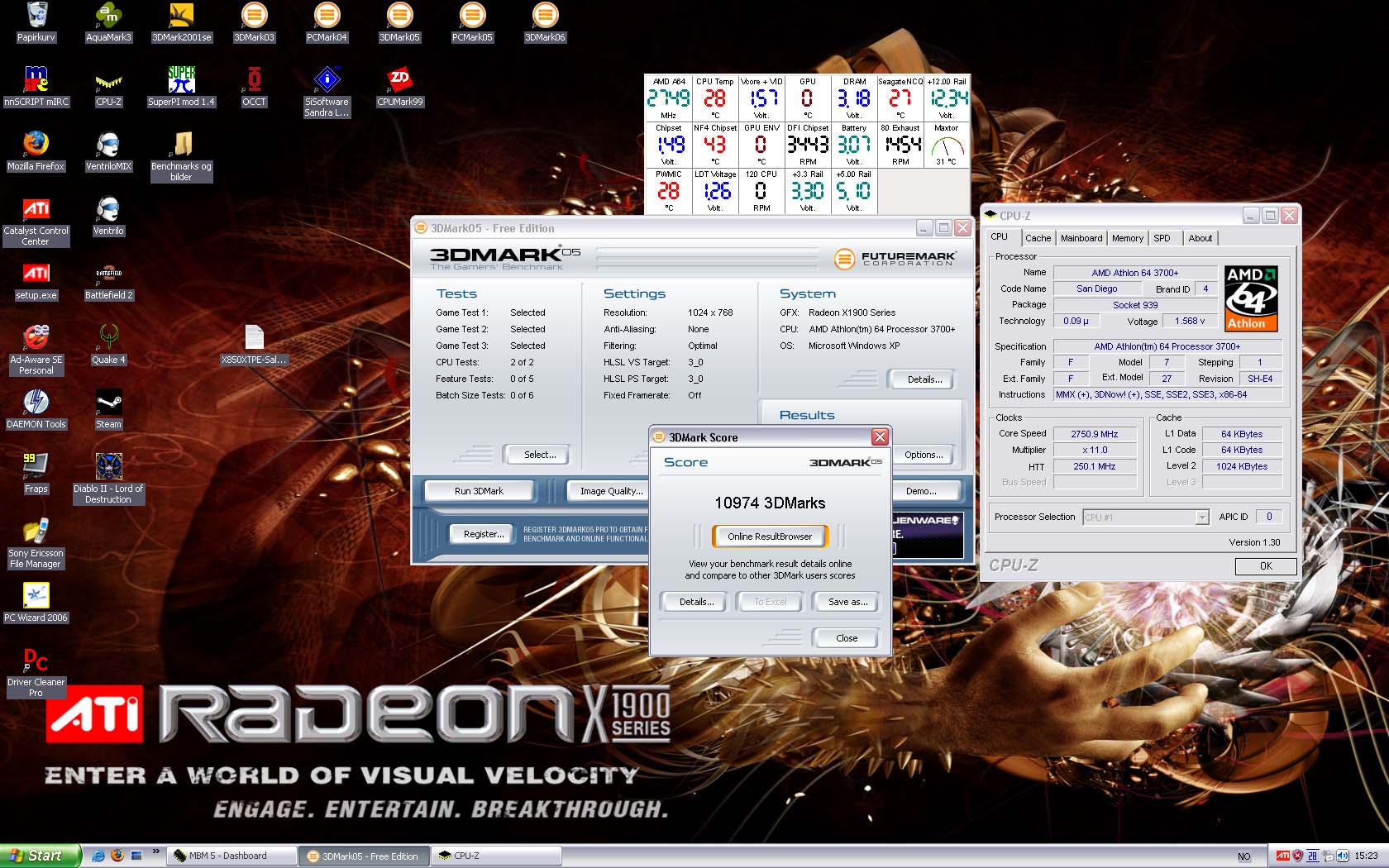The image size is (1389, 868).
Task: Open 3DMark03 desktop shortcut
Action: [254, 21]
